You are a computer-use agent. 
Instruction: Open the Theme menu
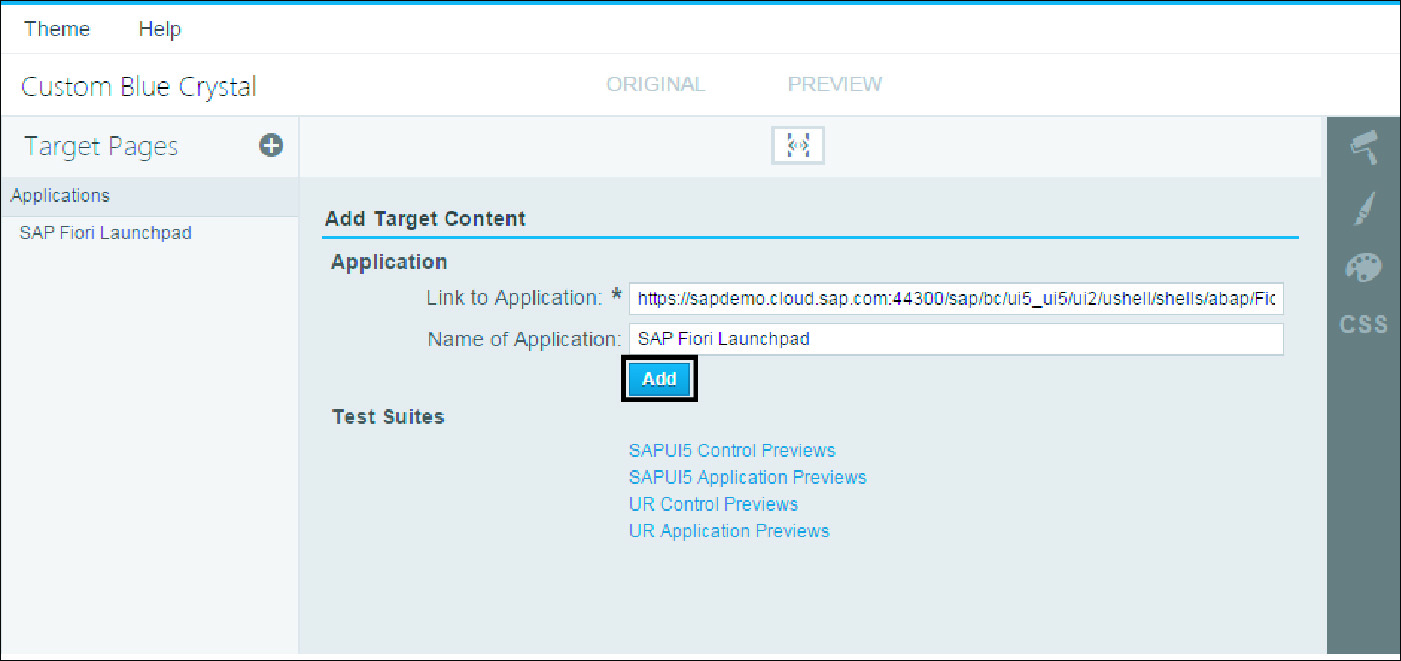(x=57, y=29)
